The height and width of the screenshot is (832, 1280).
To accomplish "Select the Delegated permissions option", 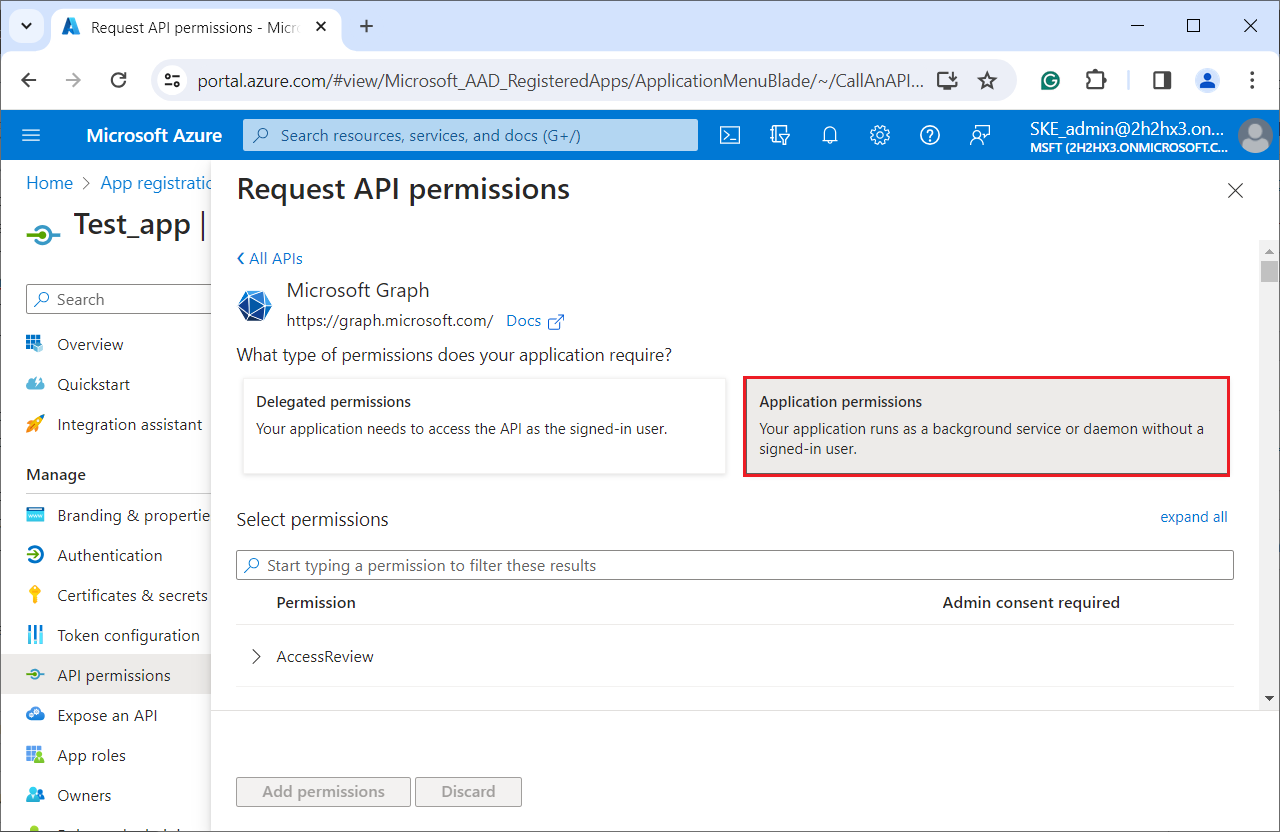I will click(484, 425).
